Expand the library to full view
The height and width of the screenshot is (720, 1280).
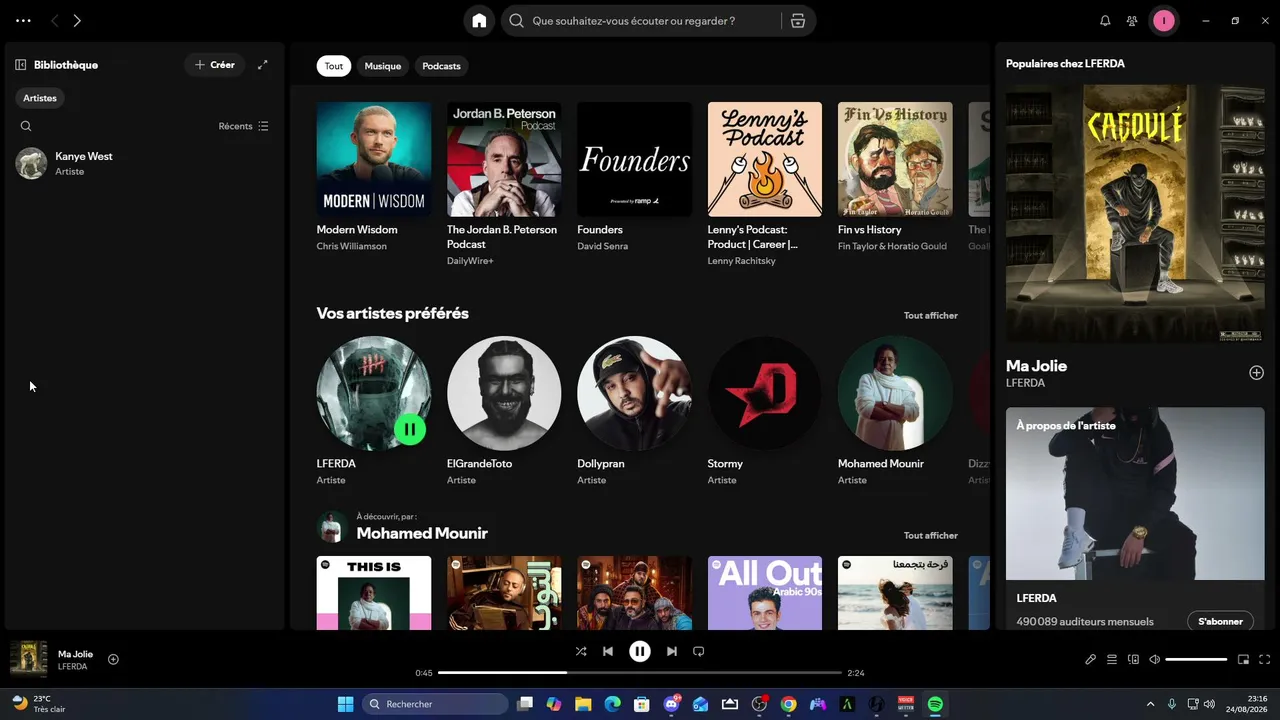point(263,65)
